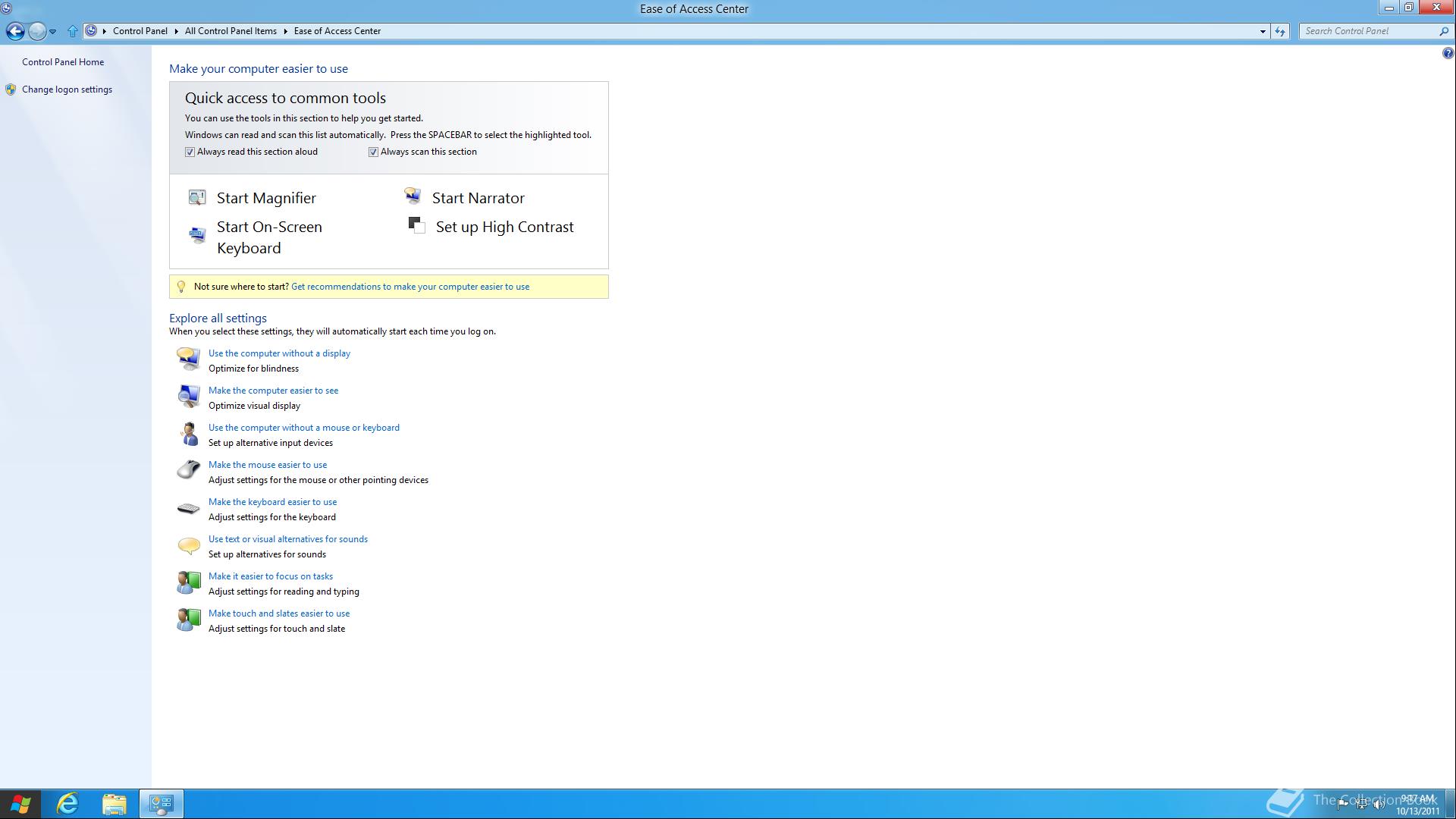The height and width of the screenshot is (819, 1456).
Task: Open Make the computer easier to see
Action: click(273, 391)
